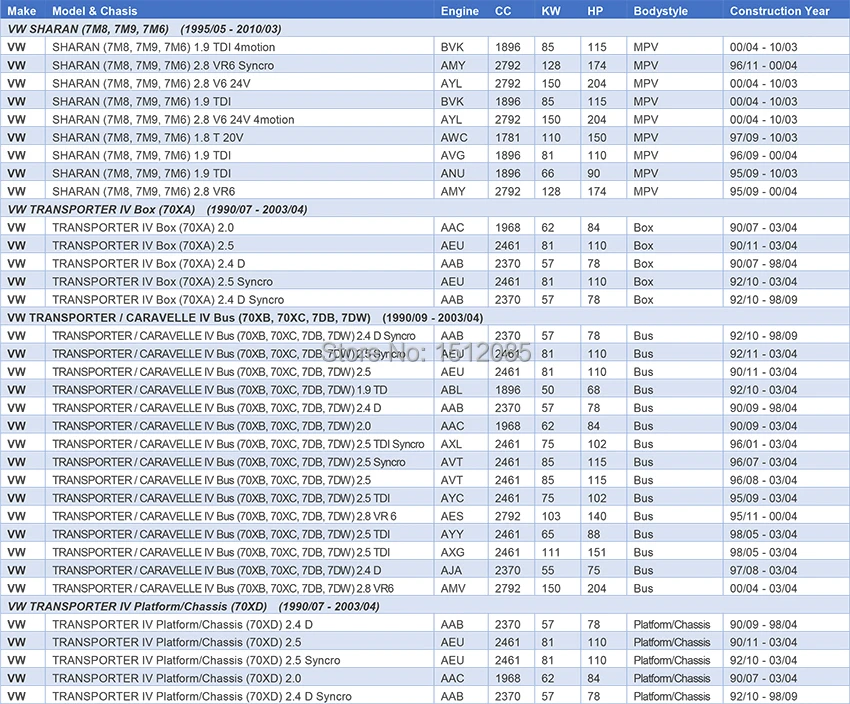Select engine code ANU
Screen dimensions: 850x704
(452, 173)
